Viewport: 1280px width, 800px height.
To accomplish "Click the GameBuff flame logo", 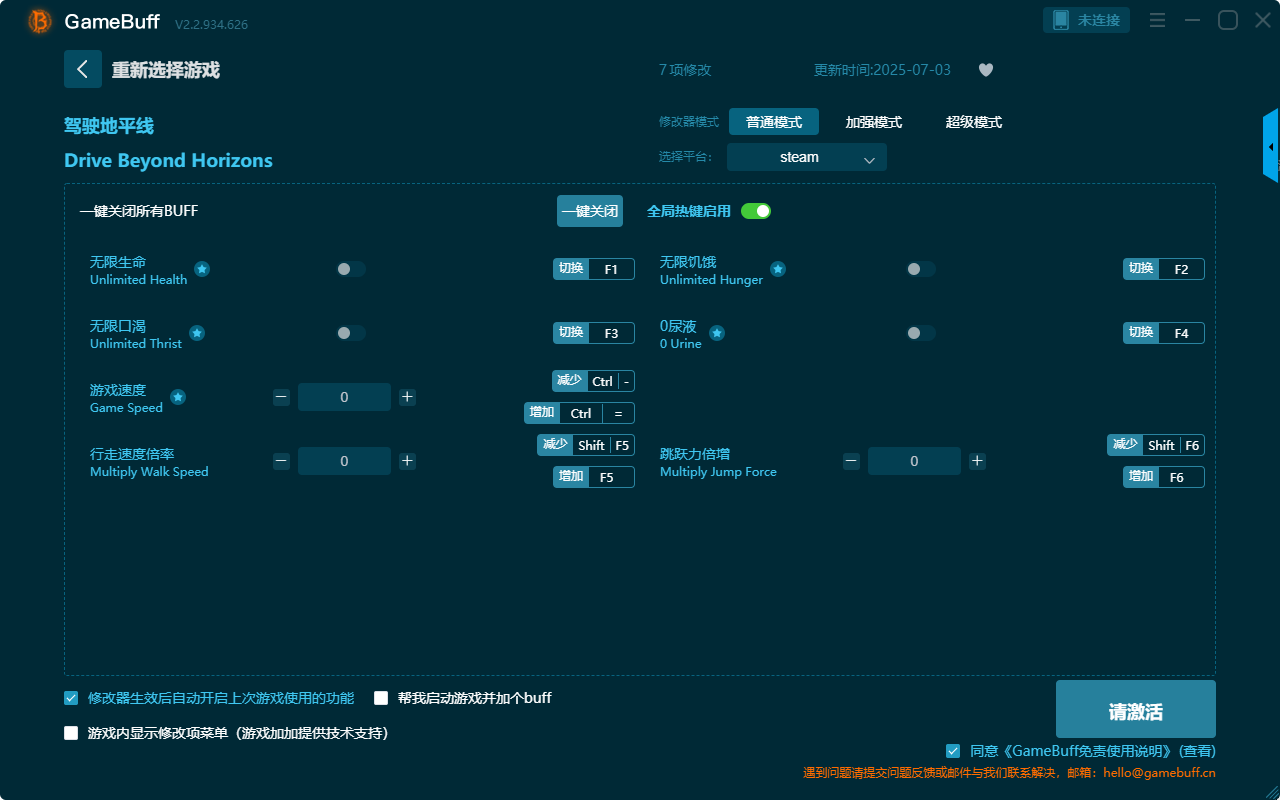I will pos(40,21).
